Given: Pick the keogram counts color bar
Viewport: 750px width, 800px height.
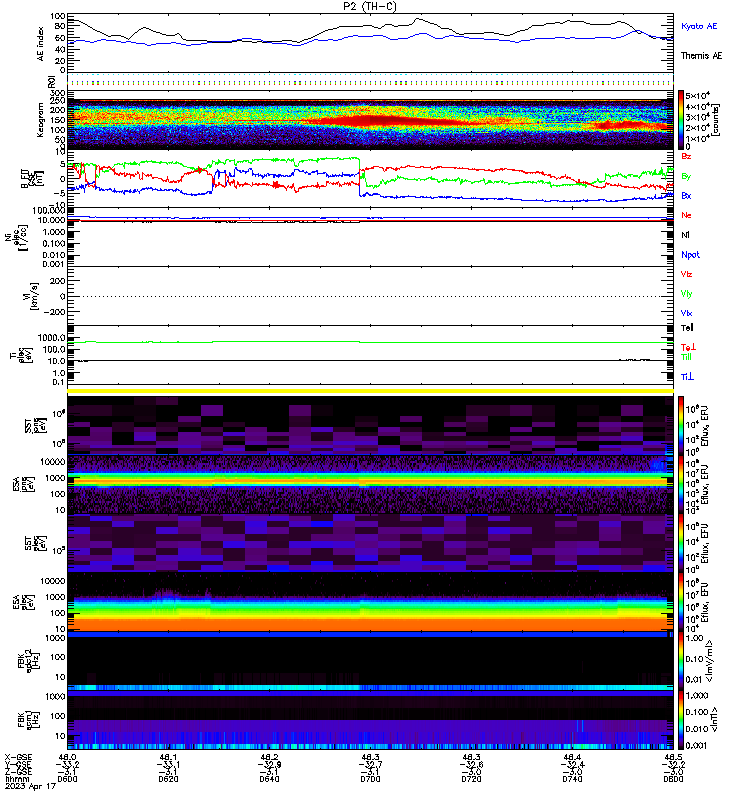Looking at the screenshot, I should (681, 119).
